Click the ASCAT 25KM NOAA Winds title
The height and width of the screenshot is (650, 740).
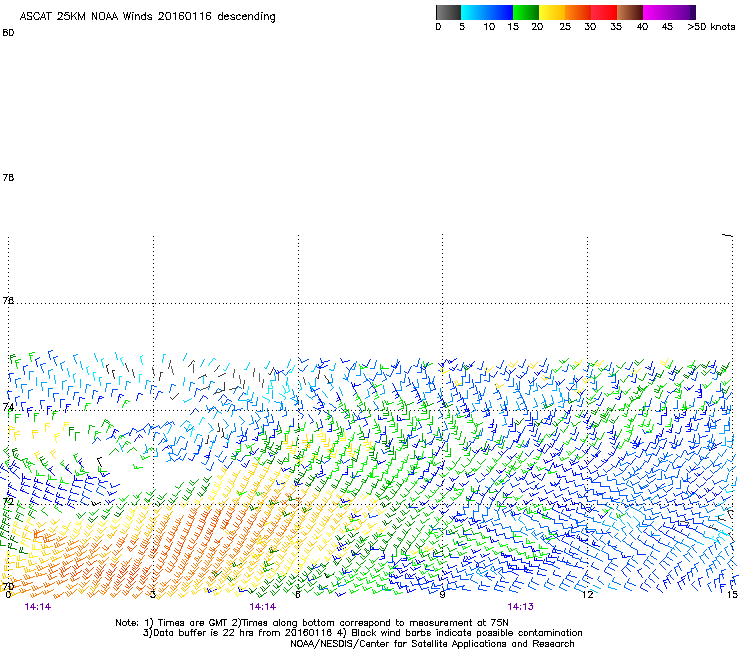147,17
